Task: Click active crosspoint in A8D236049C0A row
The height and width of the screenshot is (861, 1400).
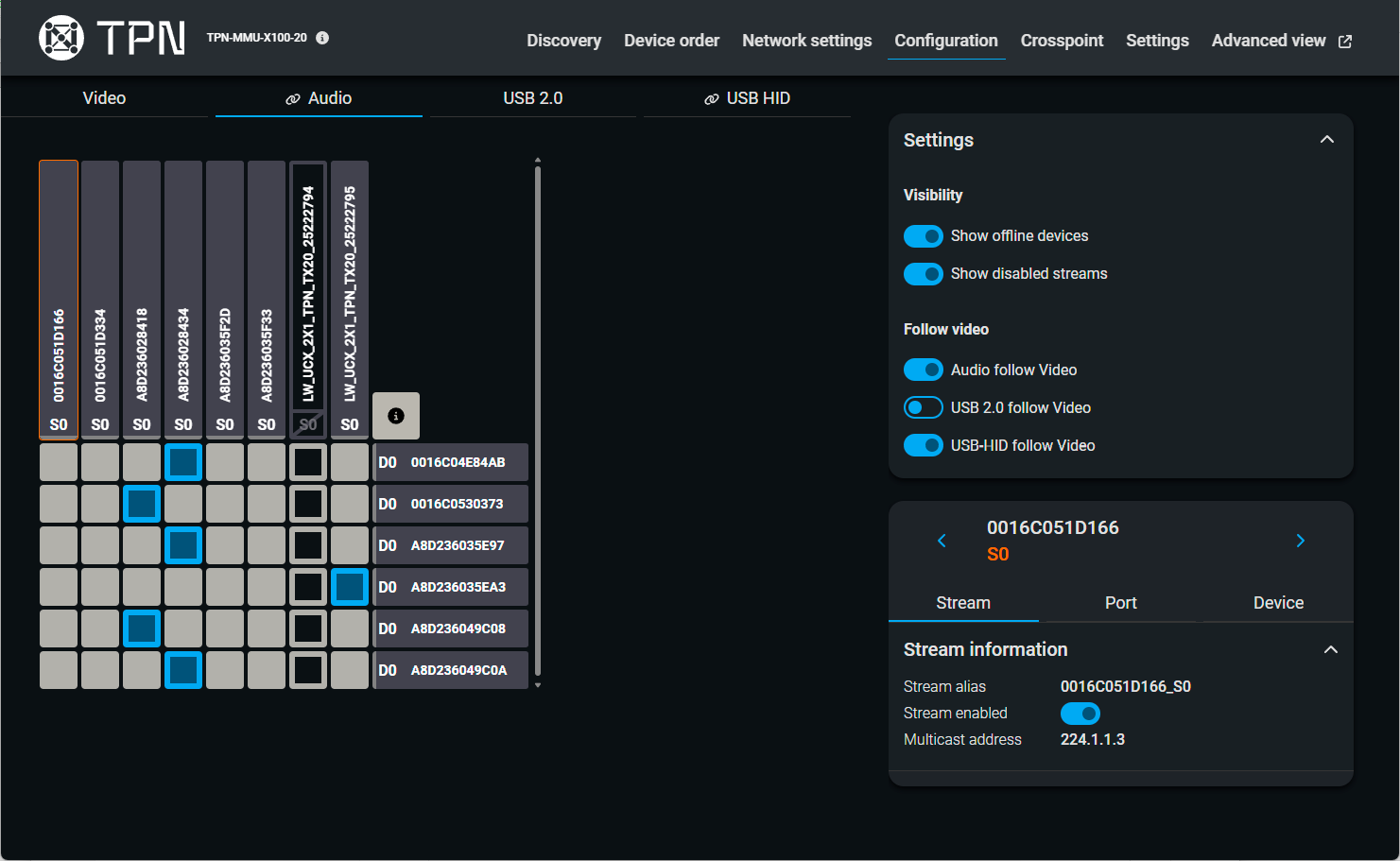Action: (183, 670)
